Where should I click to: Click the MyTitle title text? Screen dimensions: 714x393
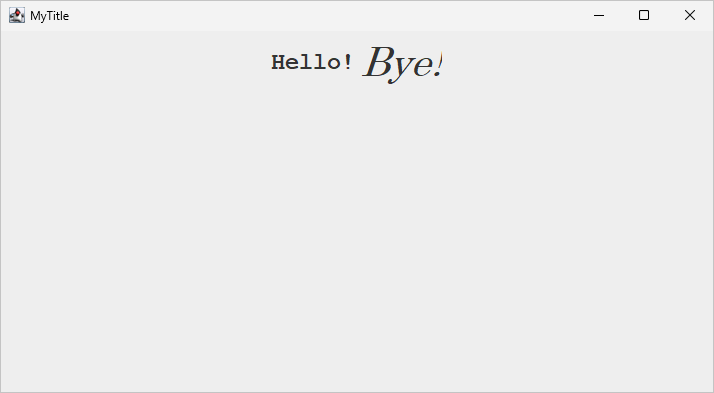(x=50, y=16)
